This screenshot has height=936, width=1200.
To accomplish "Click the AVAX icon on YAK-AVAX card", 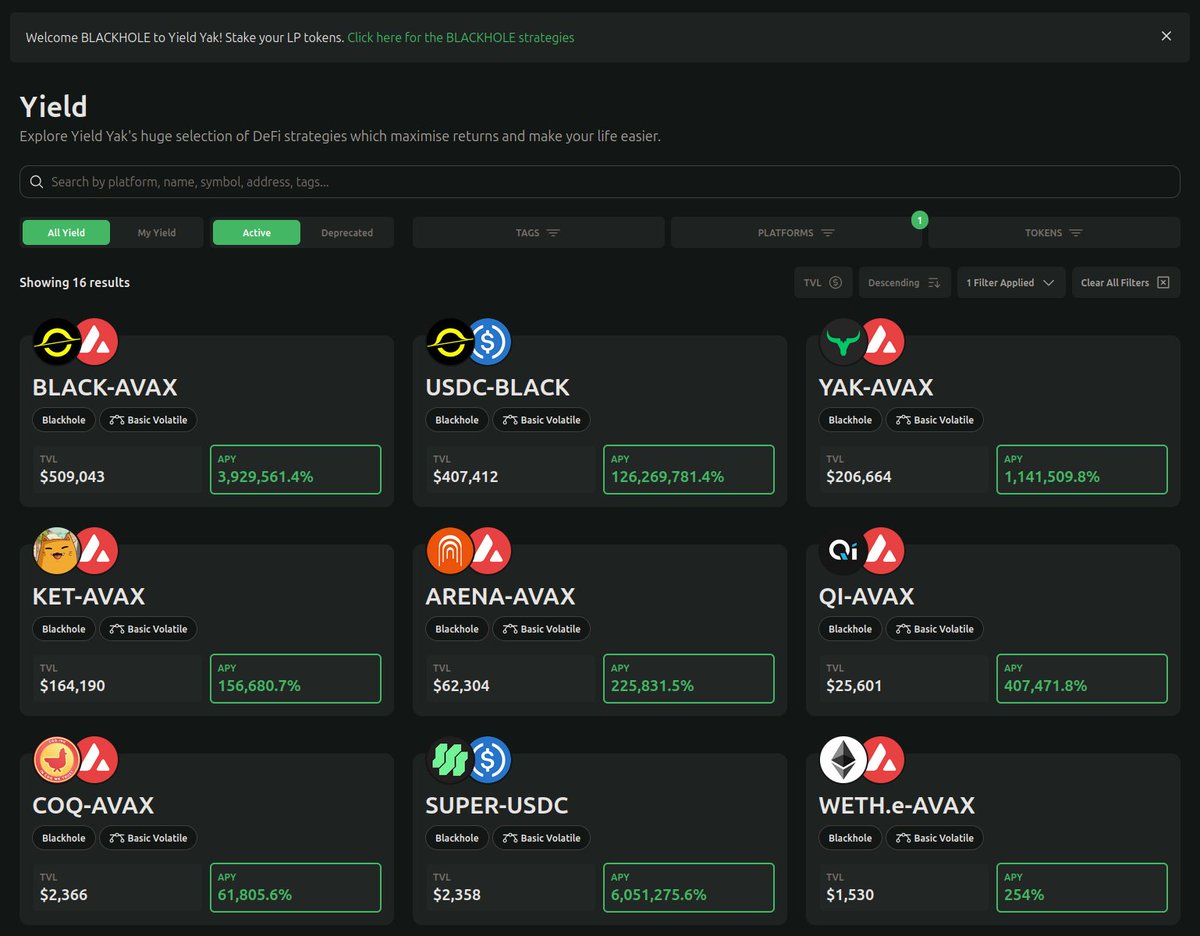I will coord(883,342).
